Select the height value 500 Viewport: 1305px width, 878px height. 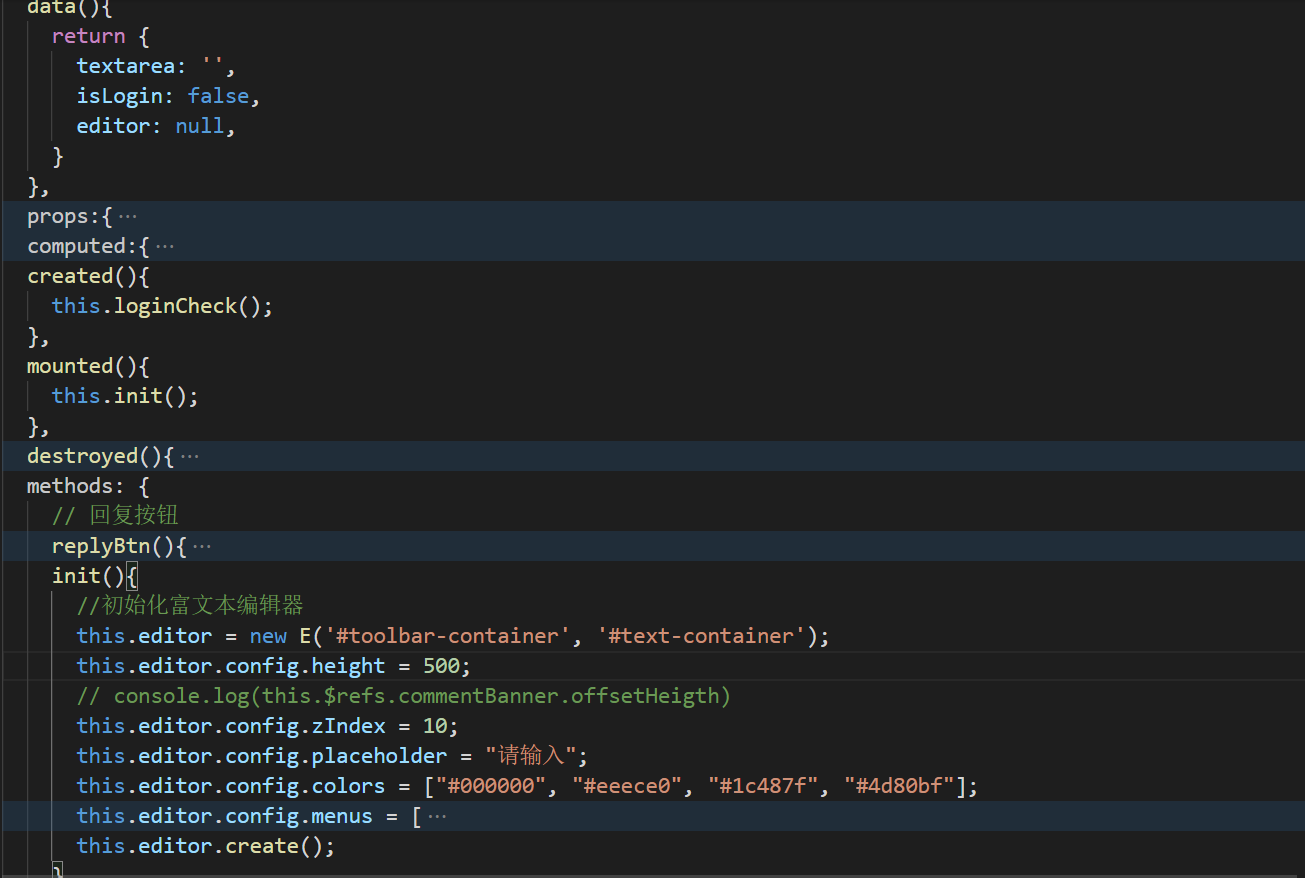pyautogui.click(x=440, y=666)
